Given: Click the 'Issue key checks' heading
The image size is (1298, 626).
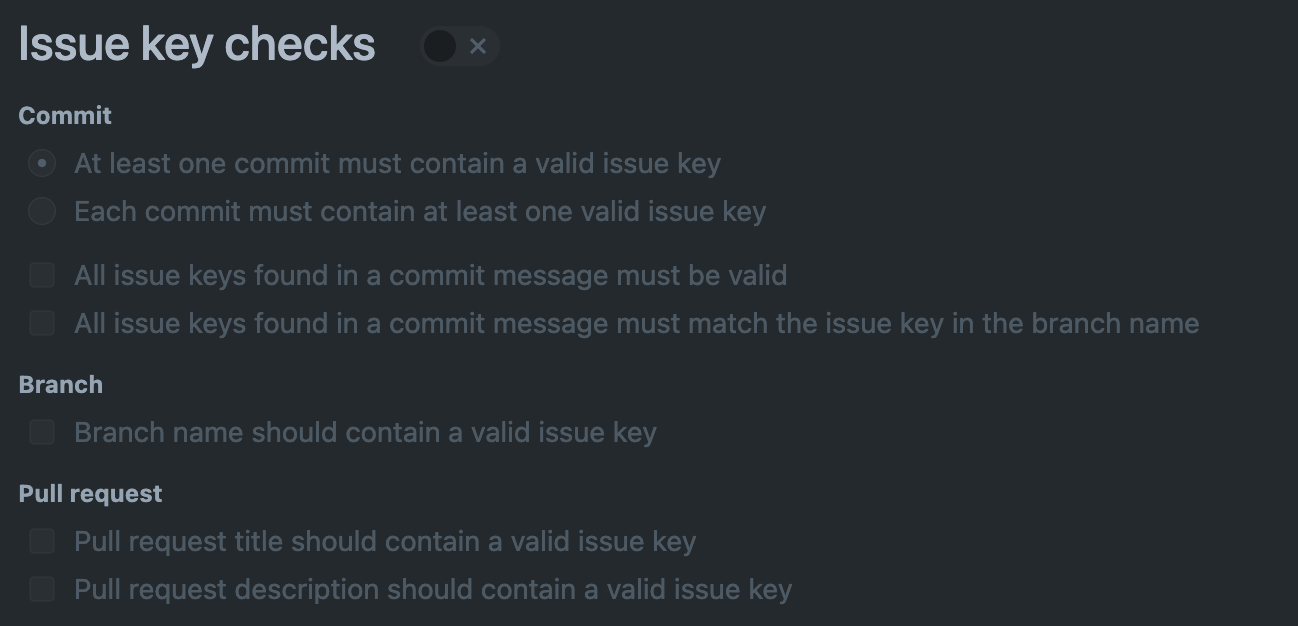Looking at the screenshot, I should point(196,44).
